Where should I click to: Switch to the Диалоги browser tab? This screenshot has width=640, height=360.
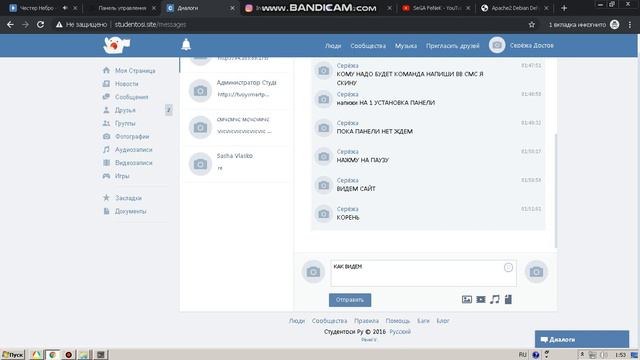click(199, 8)
